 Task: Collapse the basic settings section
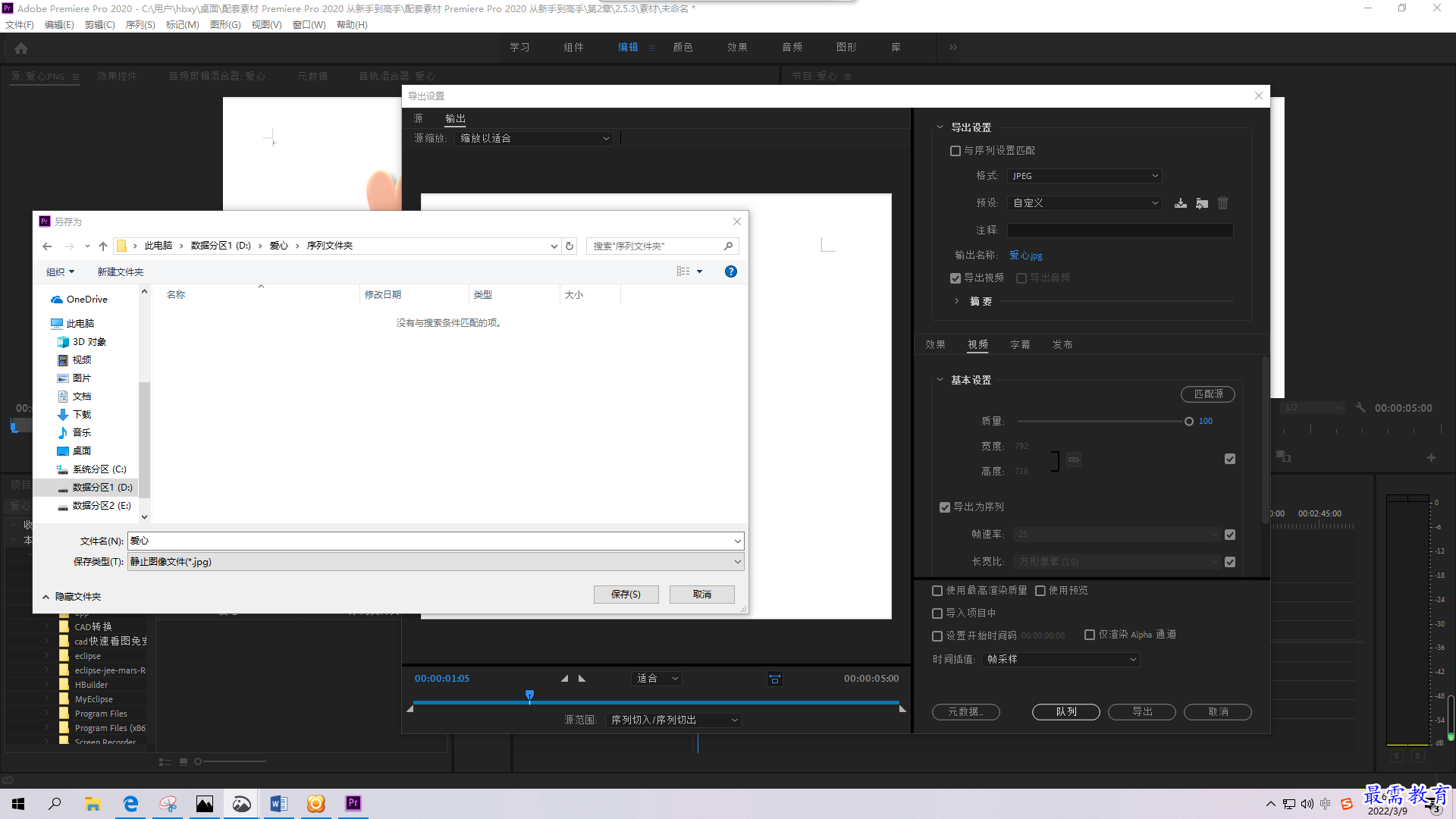tap(940, 380)
